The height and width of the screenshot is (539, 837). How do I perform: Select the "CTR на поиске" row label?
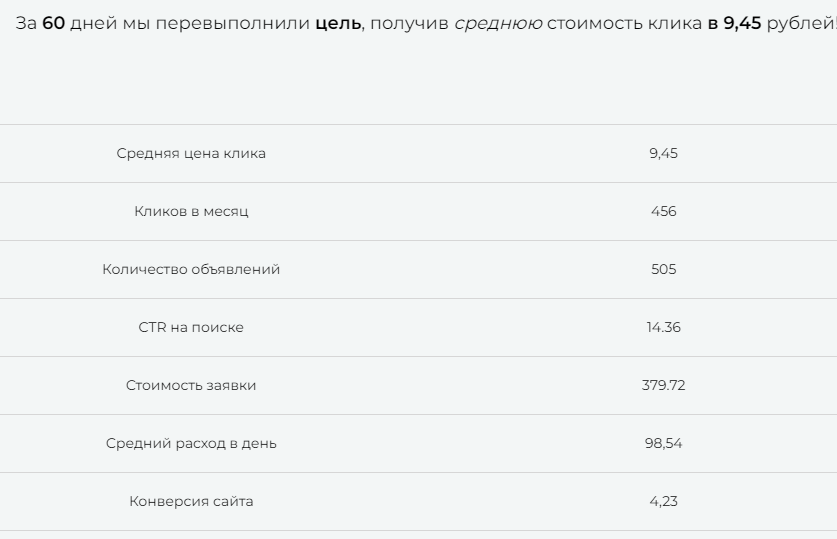(191, 327)
